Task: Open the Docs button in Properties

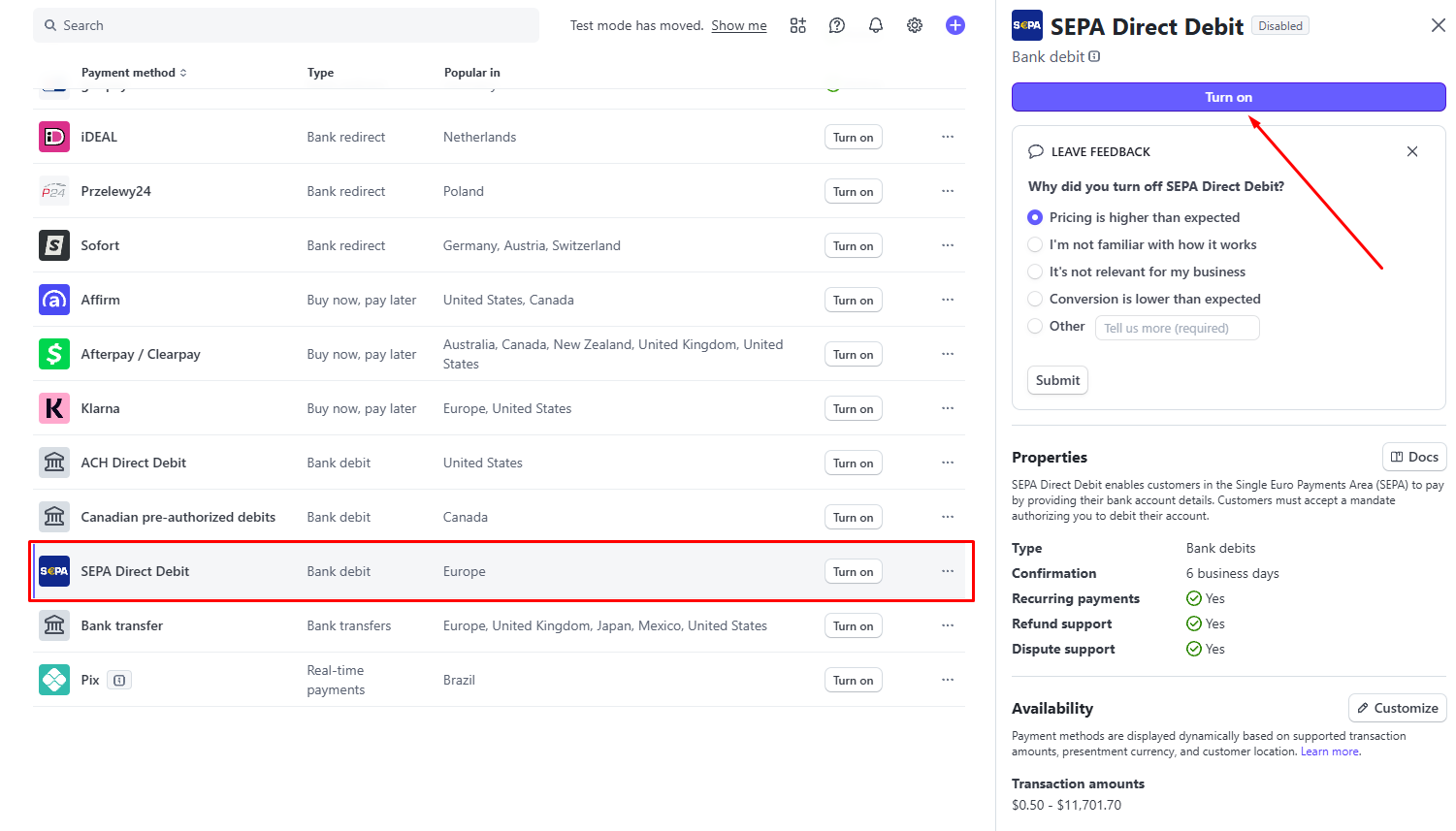Action: [x=1414, y=457]
